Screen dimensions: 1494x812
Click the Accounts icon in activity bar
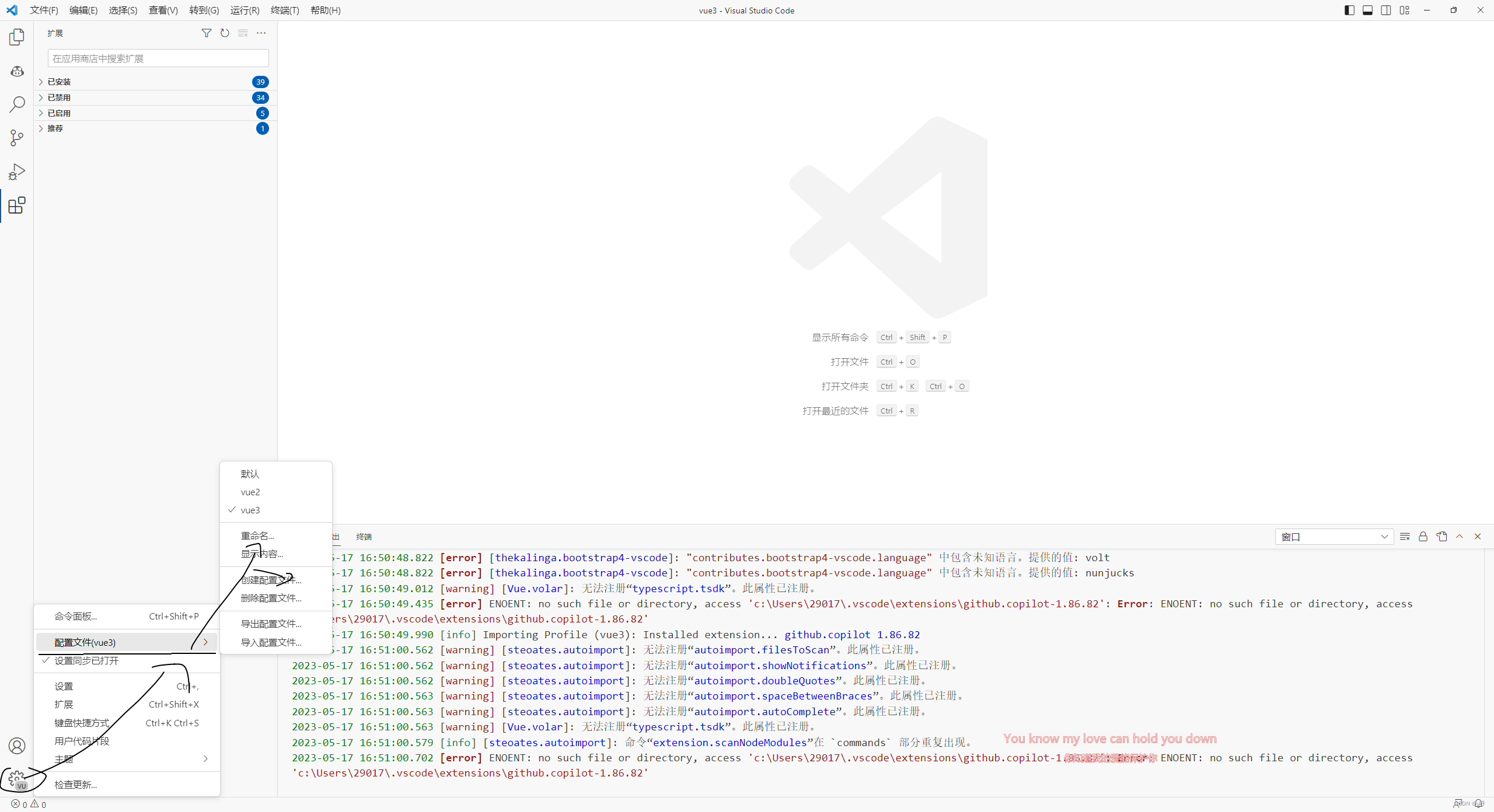tap(17, 745)
